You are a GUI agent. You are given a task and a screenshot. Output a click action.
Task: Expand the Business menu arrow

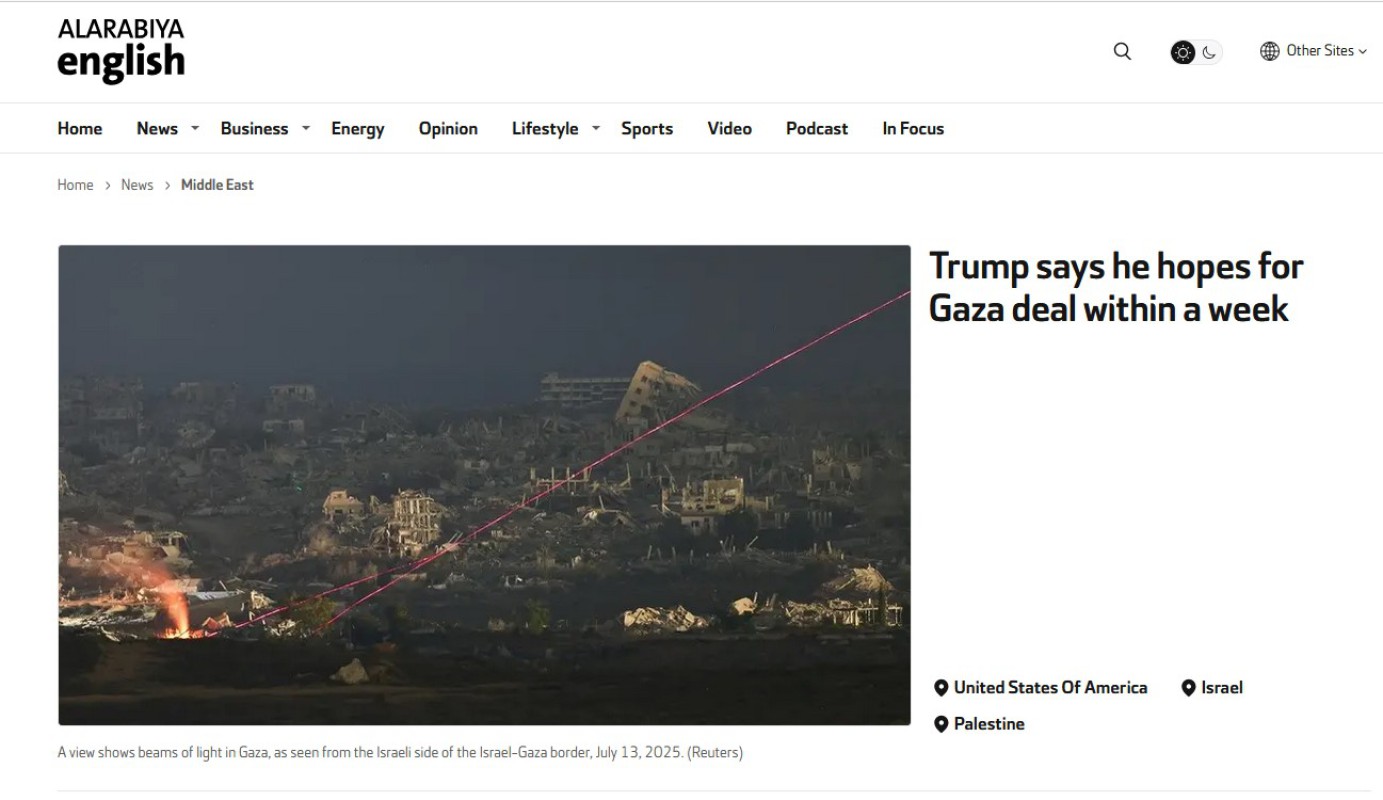306,128
